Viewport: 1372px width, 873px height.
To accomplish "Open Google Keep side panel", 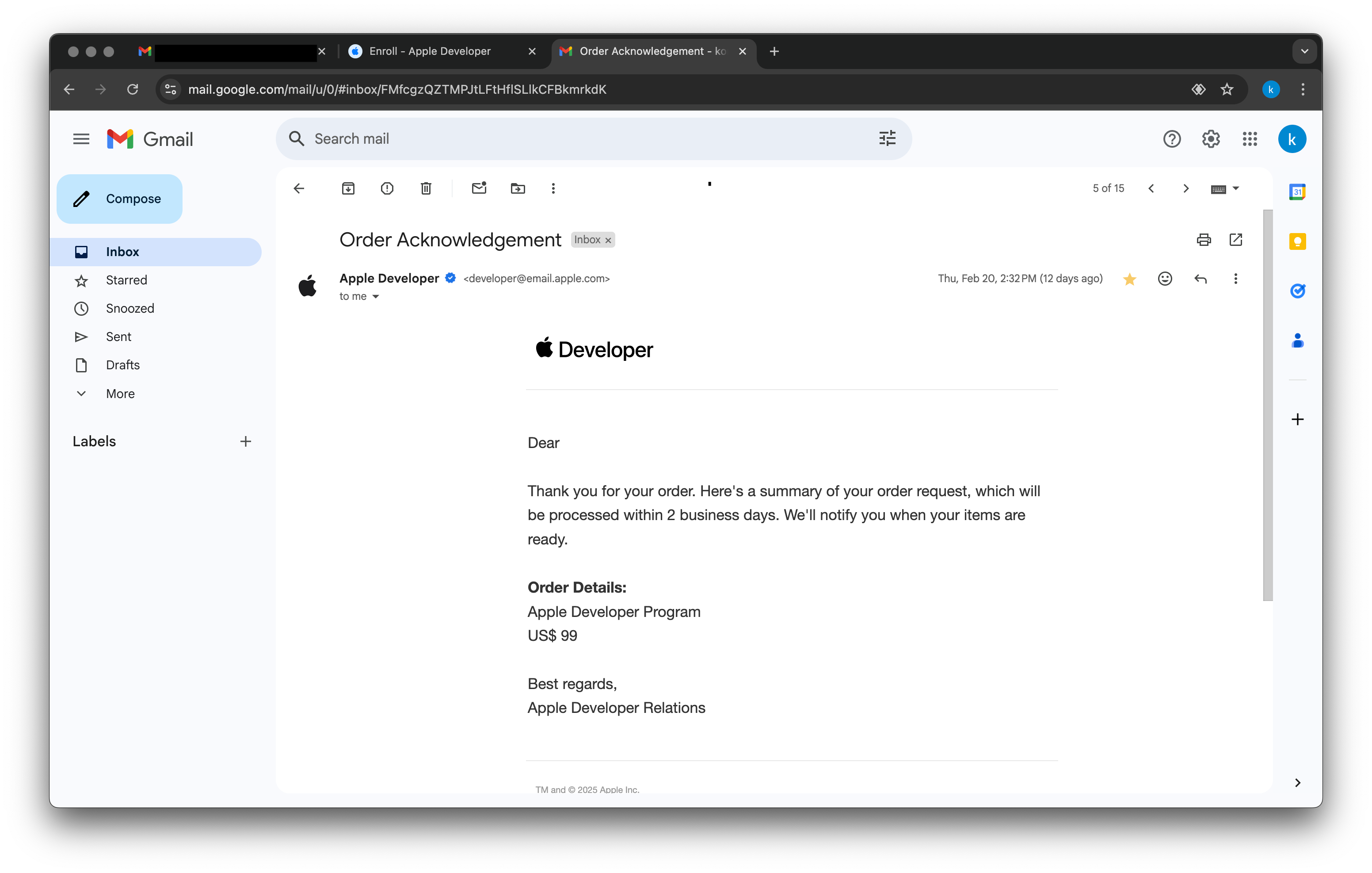I will (1297, 241).
